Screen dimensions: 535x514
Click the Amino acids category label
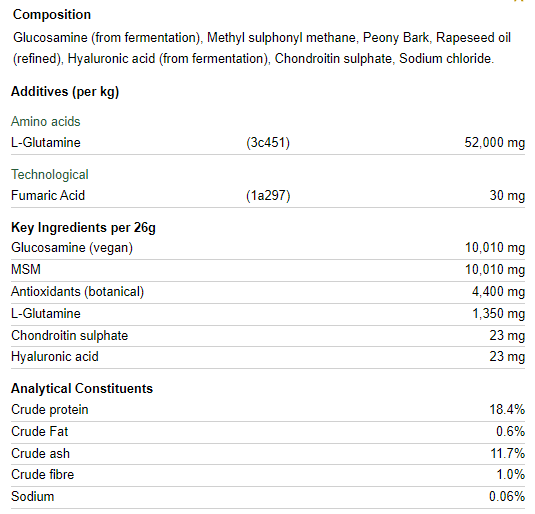[x=45, y=122]
